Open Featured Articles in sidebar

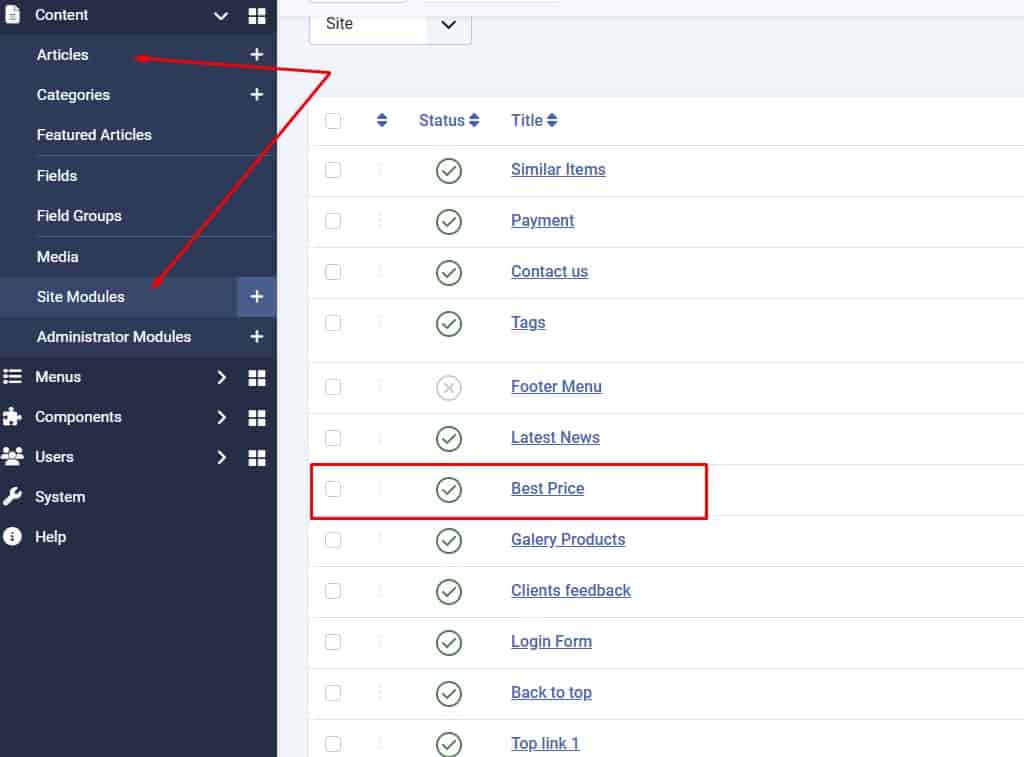coord(94,135)
